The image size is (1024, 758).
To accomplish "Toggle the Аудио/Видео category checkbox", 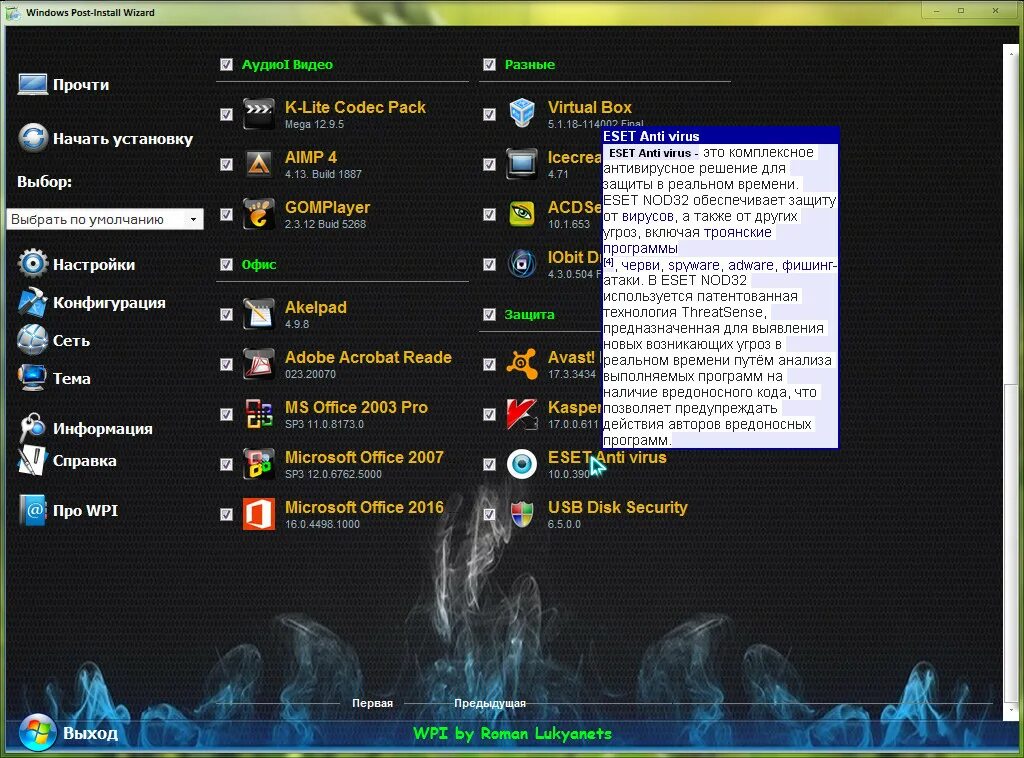I will click(226, 64).
